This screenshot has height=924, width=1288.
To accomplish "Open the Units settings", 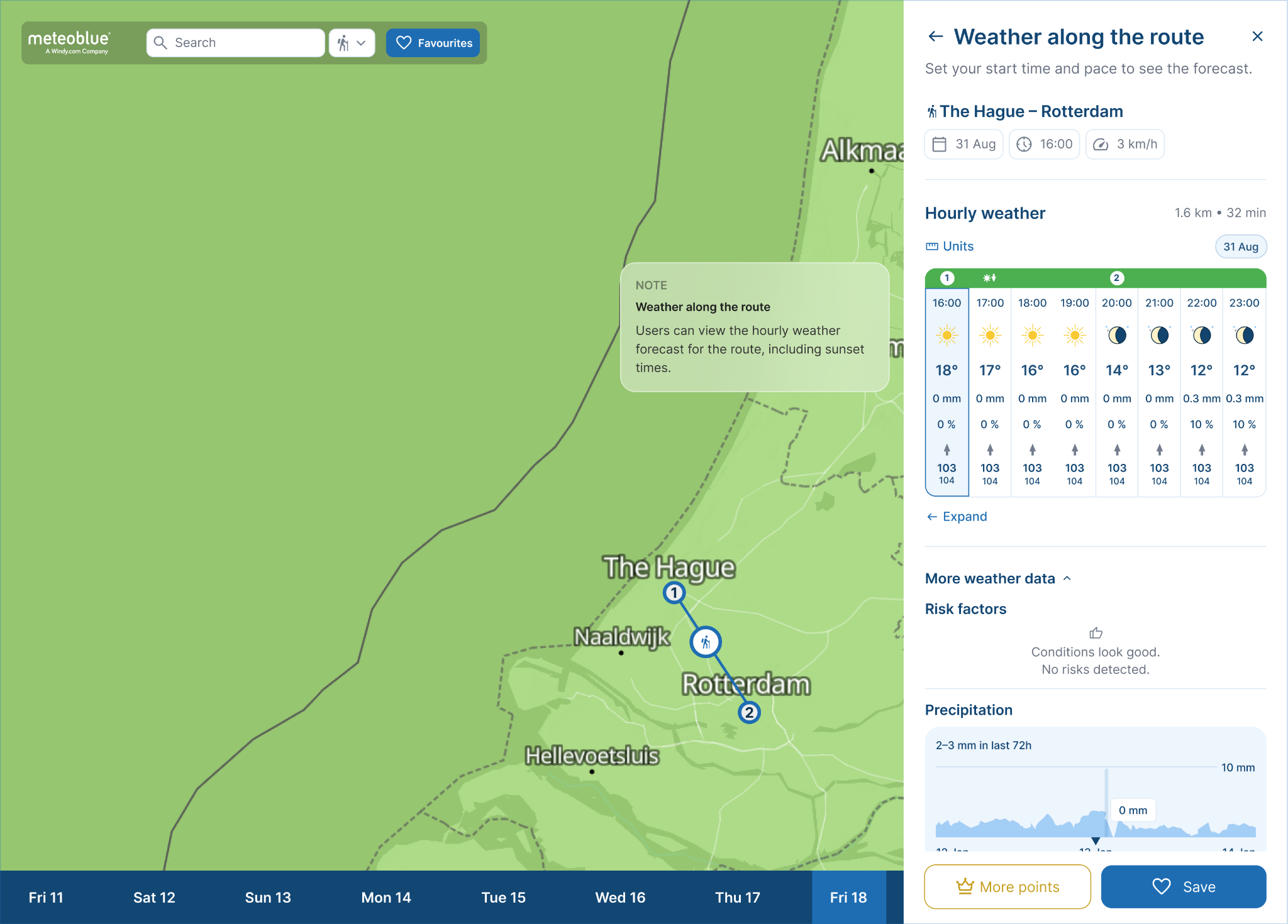I will [x=950, y=246].
